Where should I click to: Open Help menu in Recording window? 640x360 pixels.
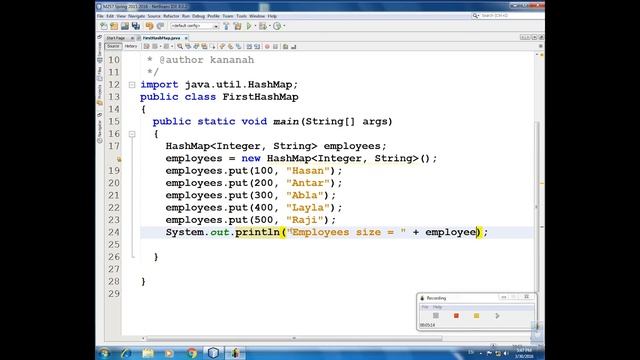[x=438, y=307]
